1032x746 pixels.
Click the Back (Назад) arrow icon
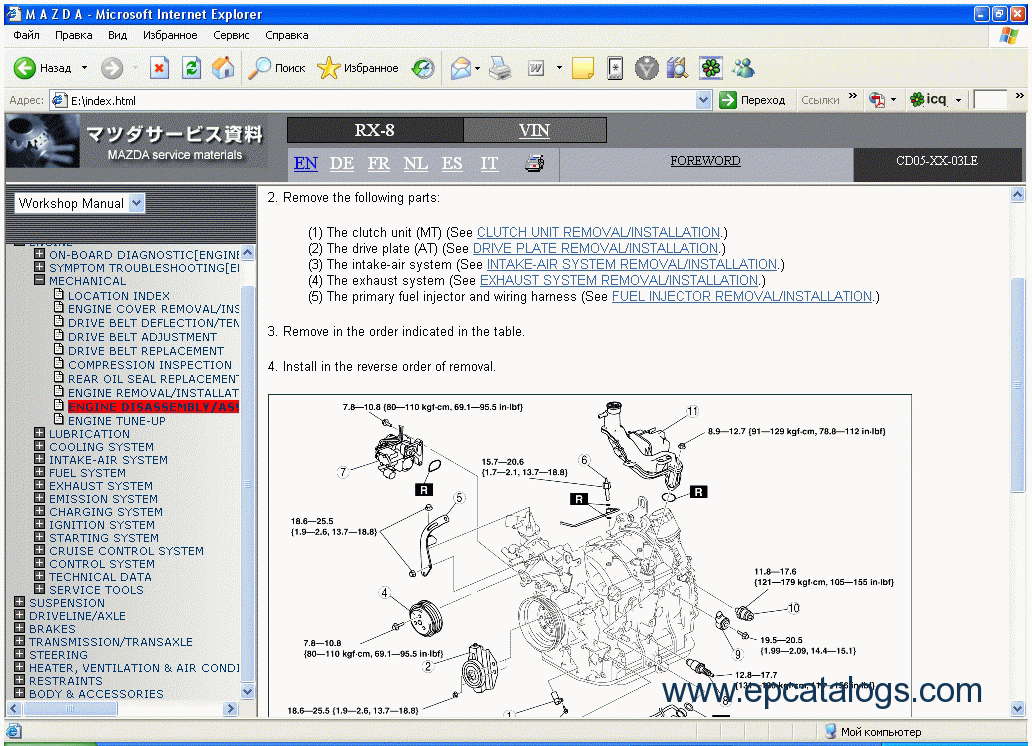point(25,68)
